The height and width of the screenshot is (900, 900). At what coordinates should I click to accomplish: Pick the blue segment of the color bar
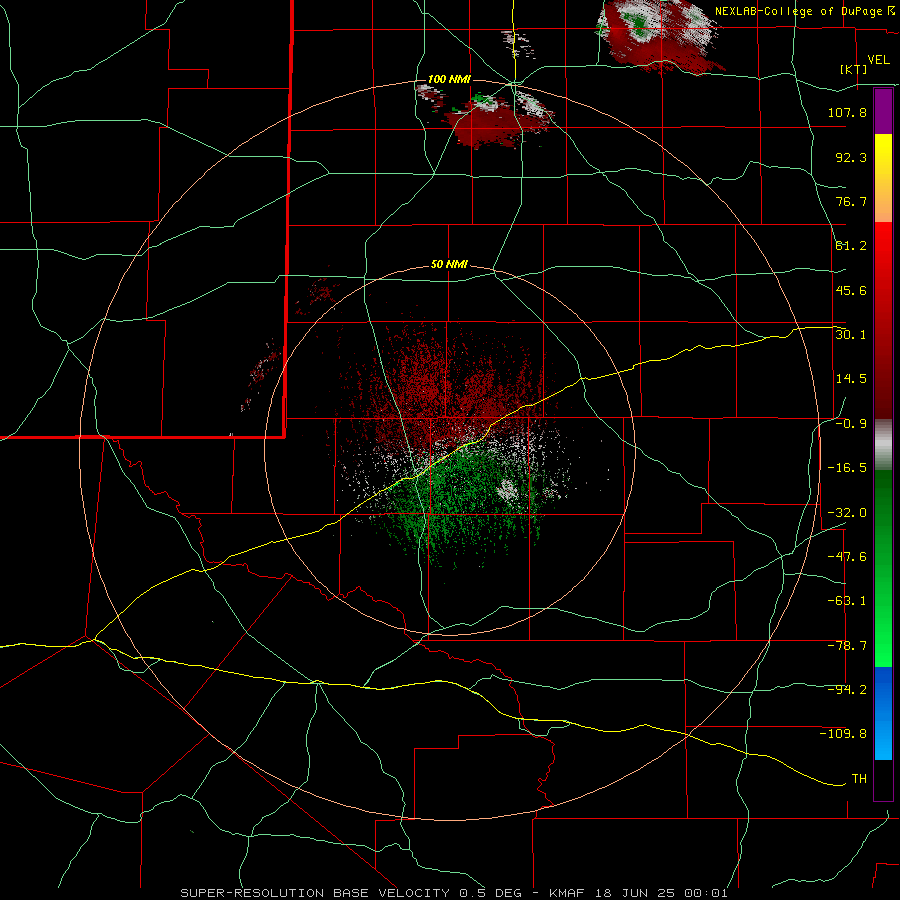883,713
